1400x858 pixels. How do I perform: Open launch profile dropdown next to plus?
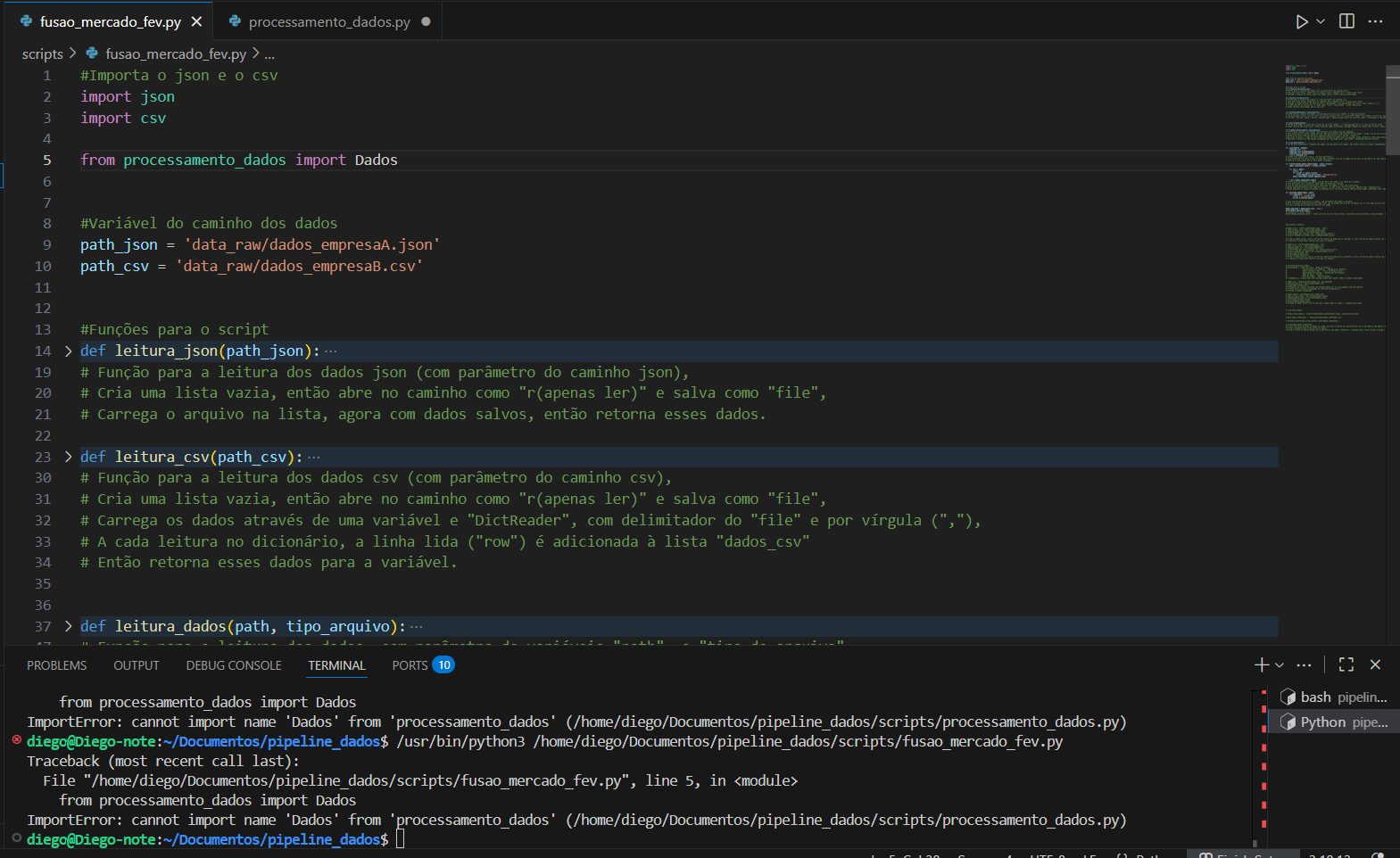(1280, 664)
